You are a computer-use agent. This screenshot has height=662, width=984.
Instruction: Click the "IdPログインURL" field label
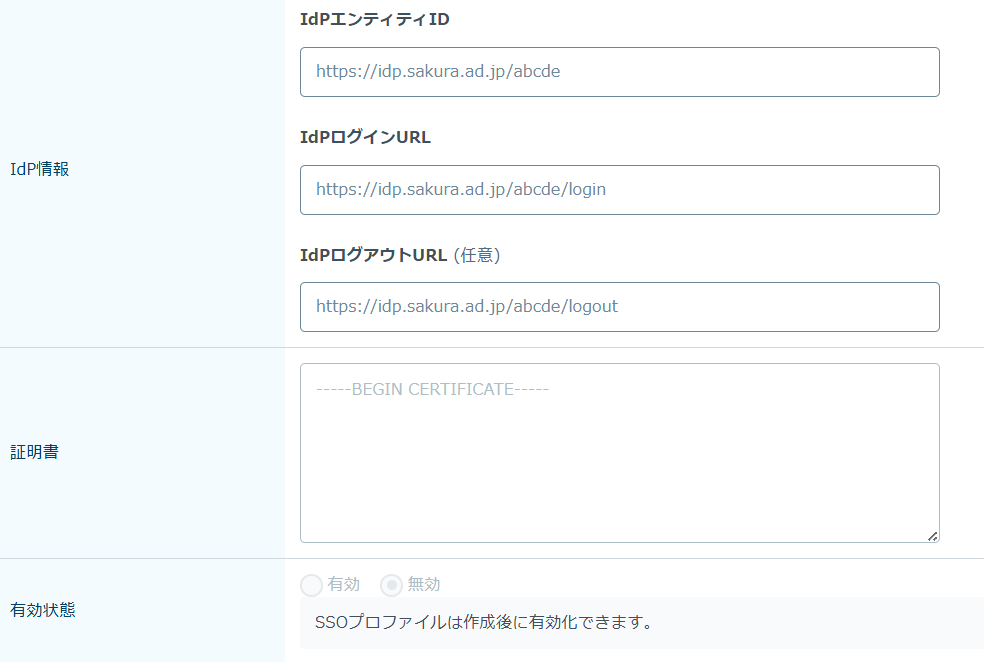pyautogui.click(x=365, y=137)
